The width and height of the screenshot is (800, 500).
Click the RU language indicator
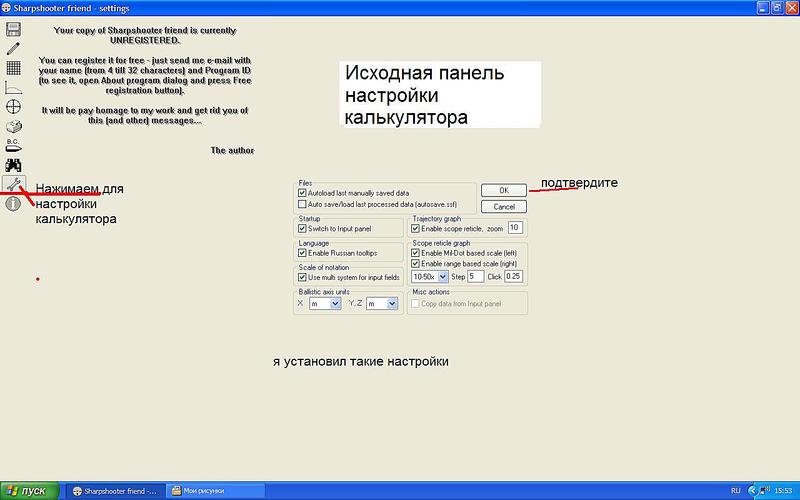(x=735, y=491)
